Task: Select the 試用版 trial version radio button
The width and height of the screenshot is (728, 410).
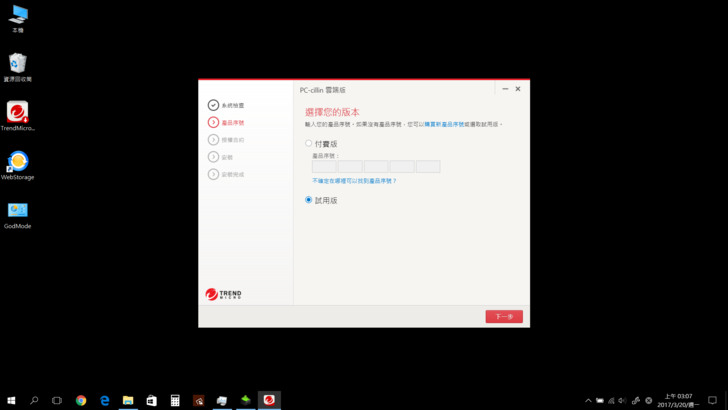Action: pyautogui.click(x=308, y=200)
